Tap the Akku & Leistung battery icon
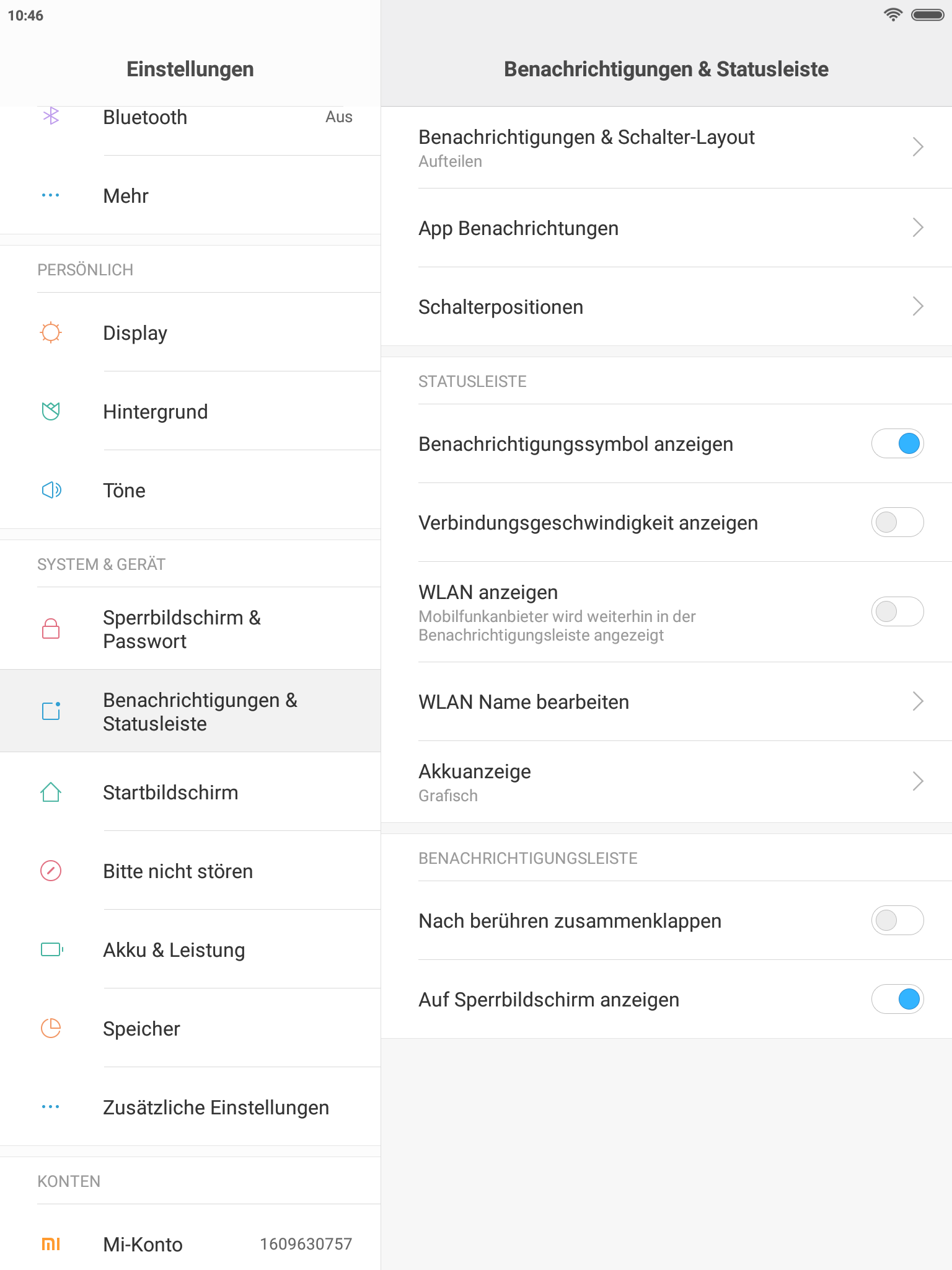The width and height of the screenshot is (952, 1270). coord(51,949)
